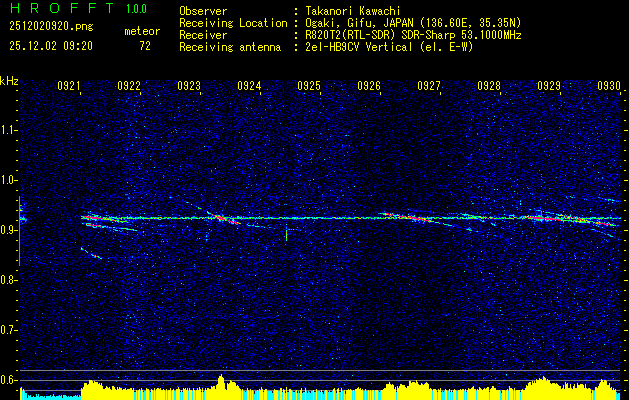Select R820T2(RTL-SDR) receiver description
The image size is (629, 400).
(x=413, y=35)
